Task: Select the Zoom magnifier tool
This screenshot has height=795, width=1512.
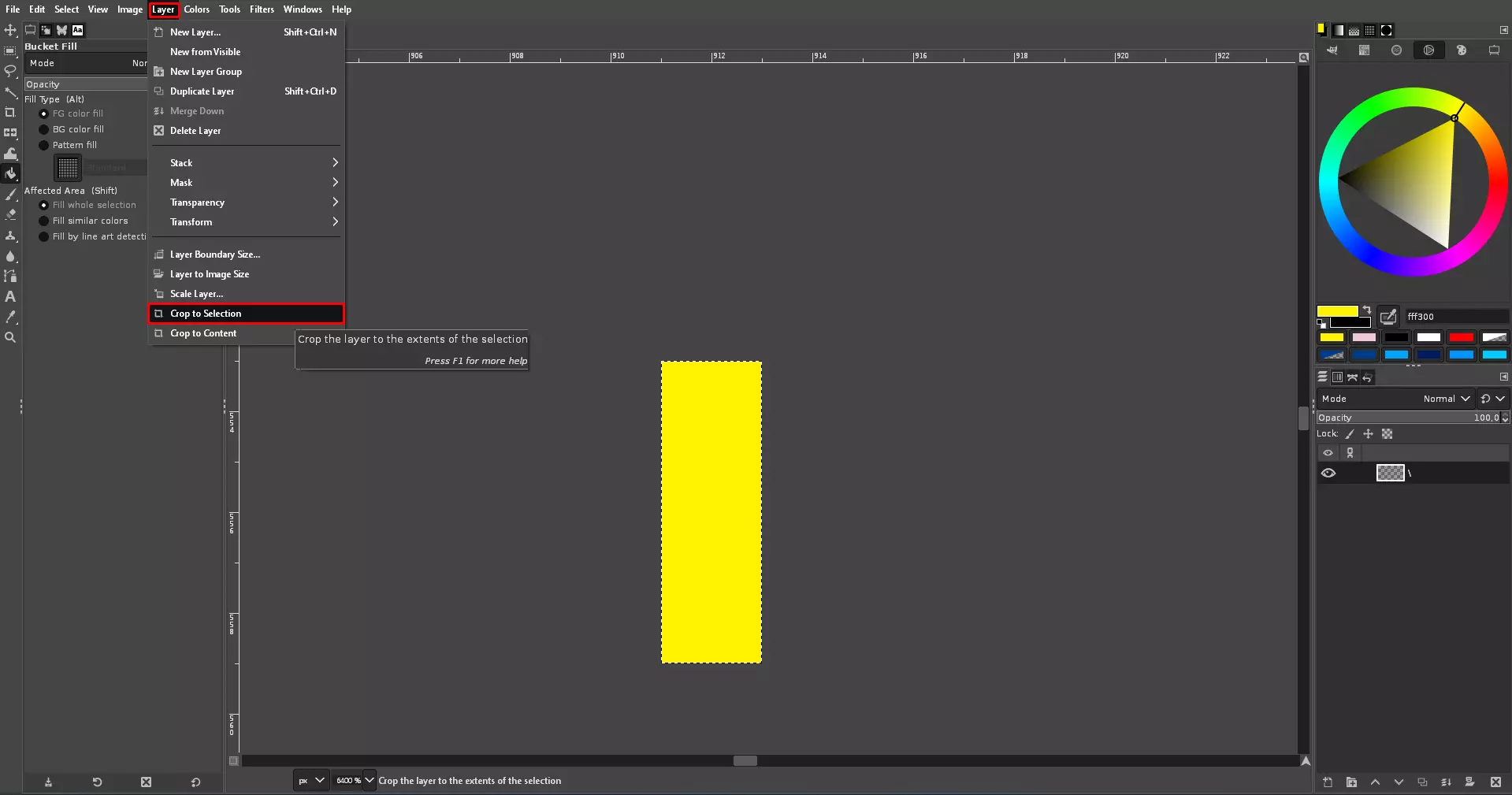Action: pos(10,337)
